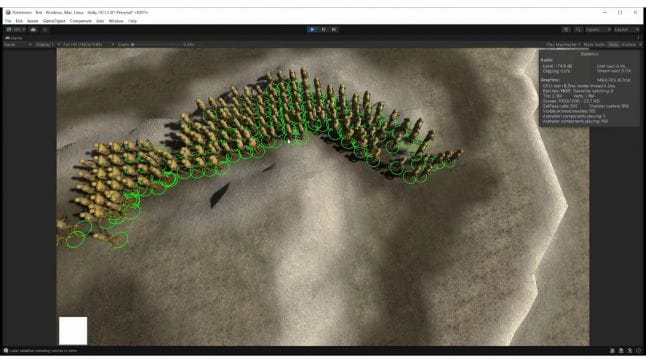Click the version control icon beside cloud
Viewport: 646px width, 363px height.
tap(45, 29)
